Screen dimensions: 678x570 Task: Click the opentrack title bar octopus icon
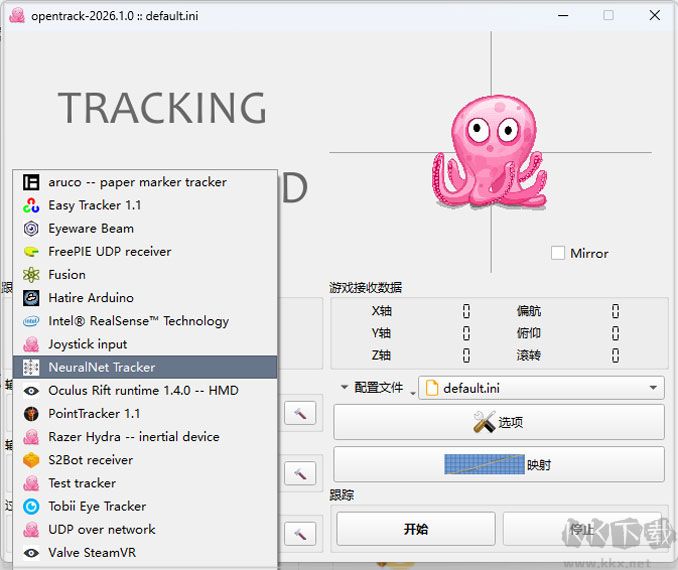tap(17, 16)
